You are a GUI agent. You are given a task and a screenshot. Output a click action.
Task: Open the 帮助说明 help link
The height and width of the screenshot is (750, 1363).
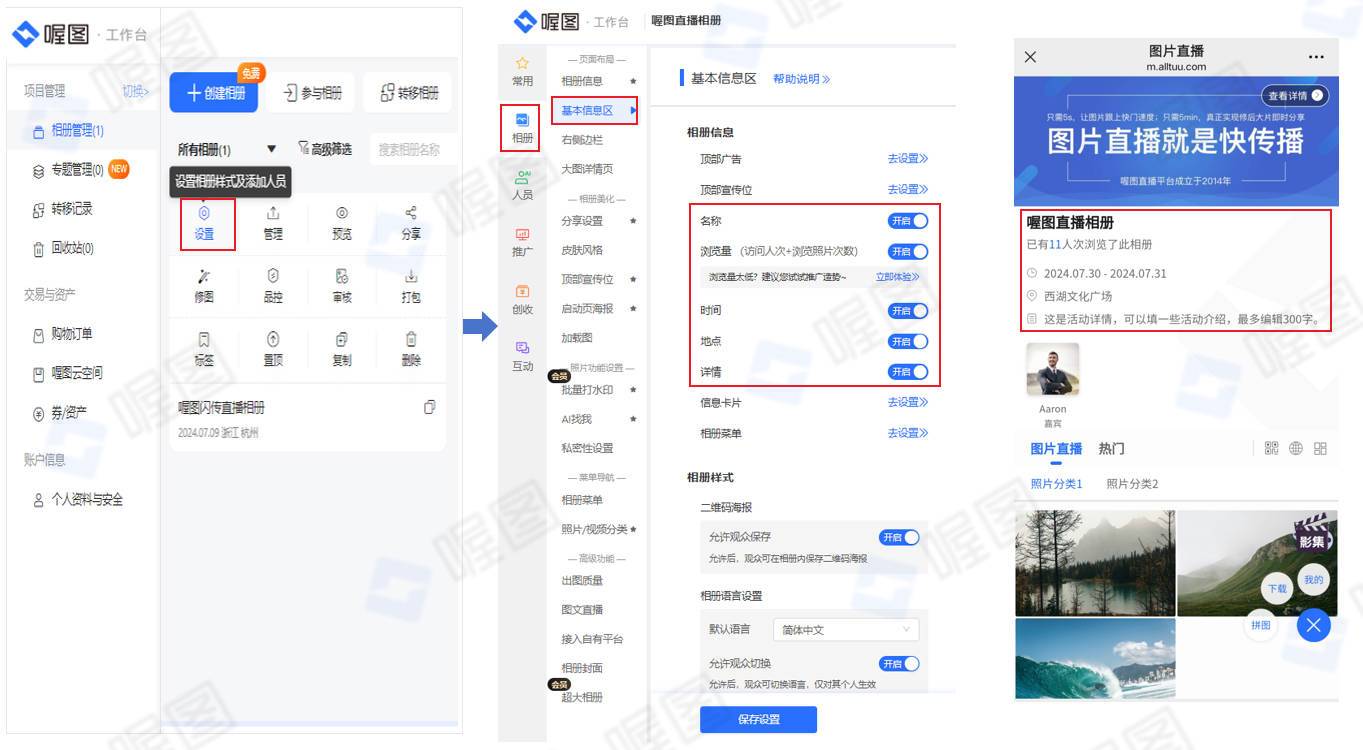tap(801, 79)
